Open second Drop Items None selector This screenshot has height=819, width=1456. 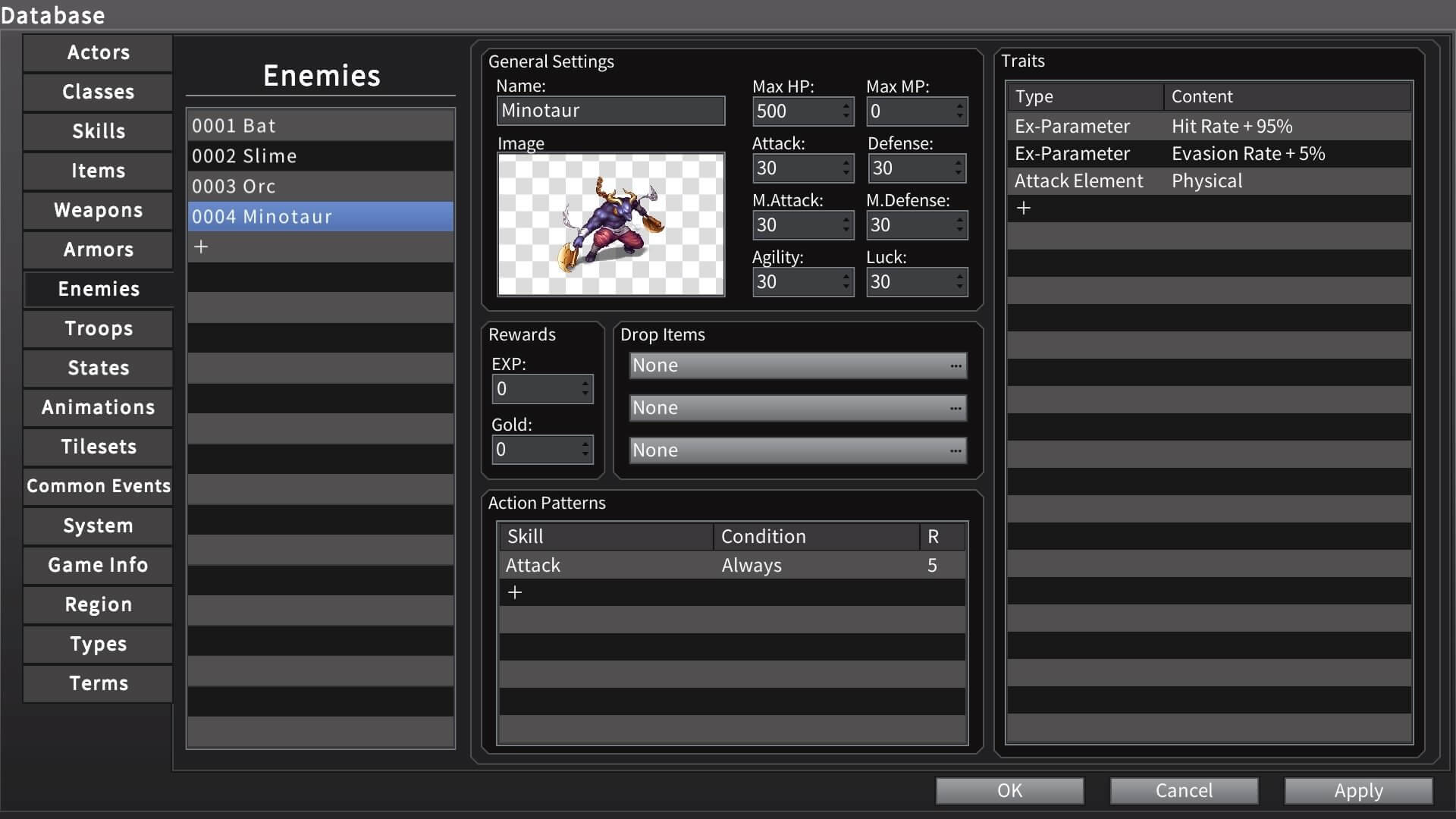(x=798, y=408)
